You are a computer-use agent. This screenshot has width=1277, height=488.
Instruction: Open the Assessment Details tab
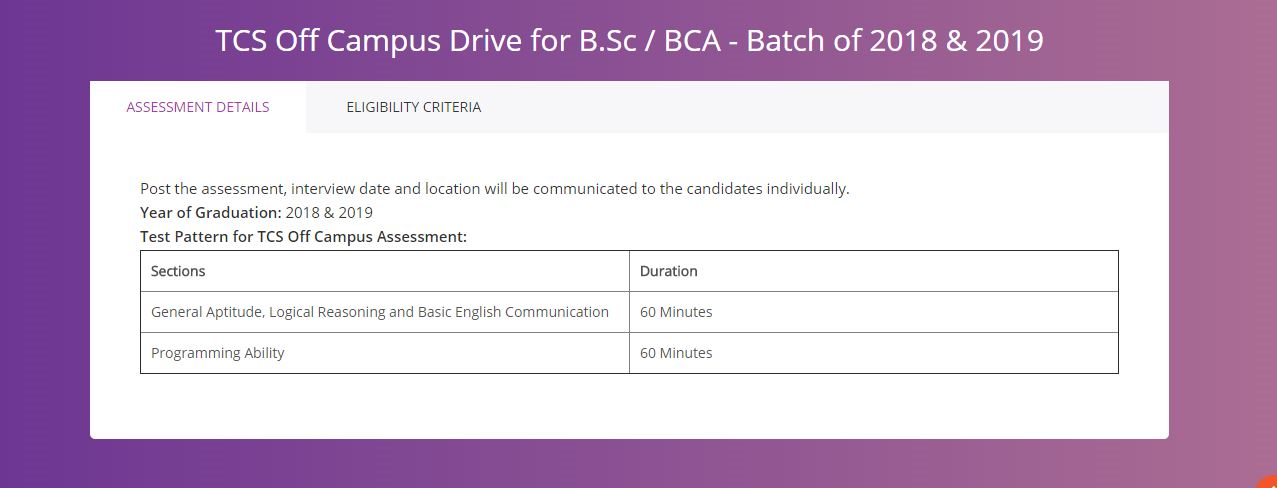(198, 107)
